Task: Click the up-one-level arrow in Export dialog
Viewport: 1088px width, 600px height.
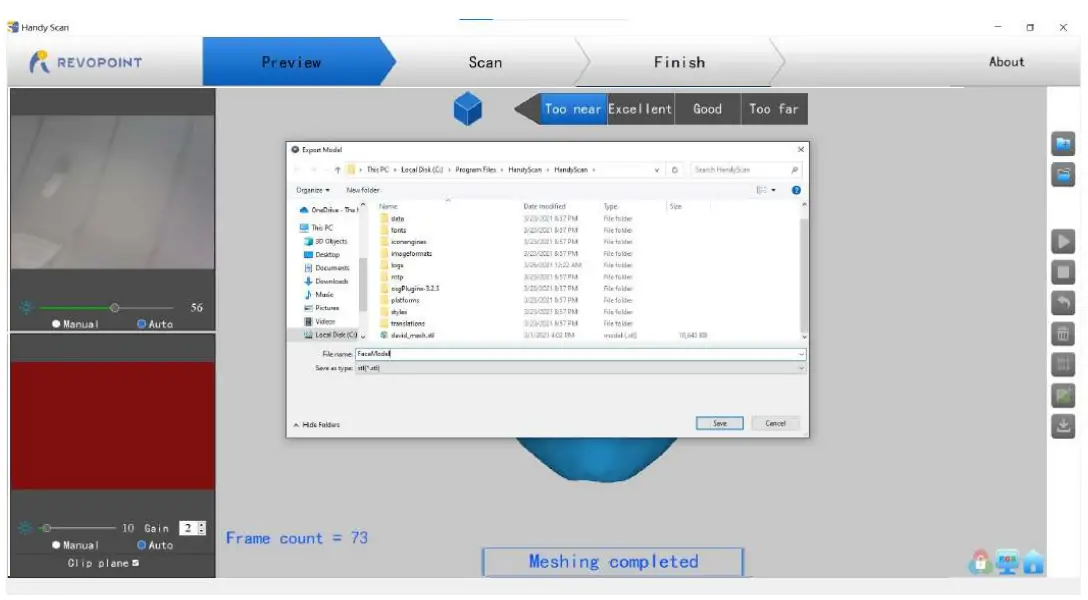Action: click(x=338, y=170)
